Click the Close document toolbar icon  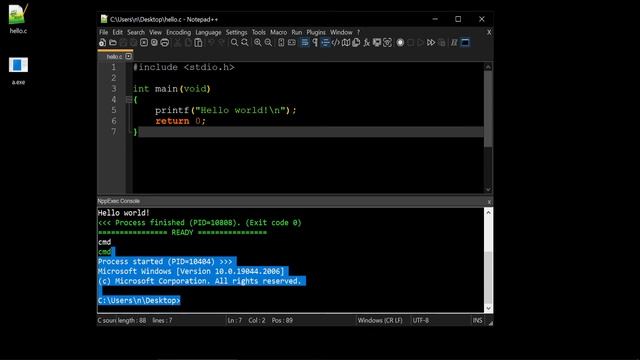(x=144, y=42)
